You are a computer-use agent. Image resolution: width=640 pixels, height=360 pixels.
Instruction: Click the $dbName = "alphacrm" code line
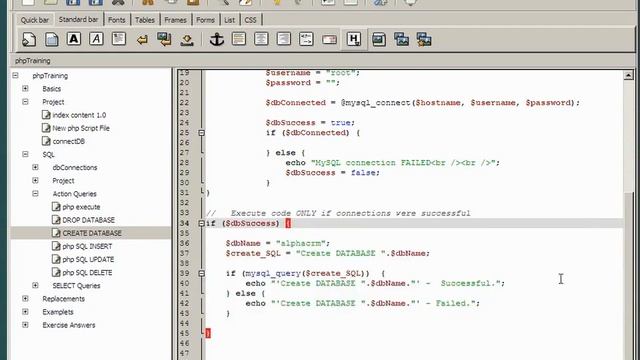[278, 243]
